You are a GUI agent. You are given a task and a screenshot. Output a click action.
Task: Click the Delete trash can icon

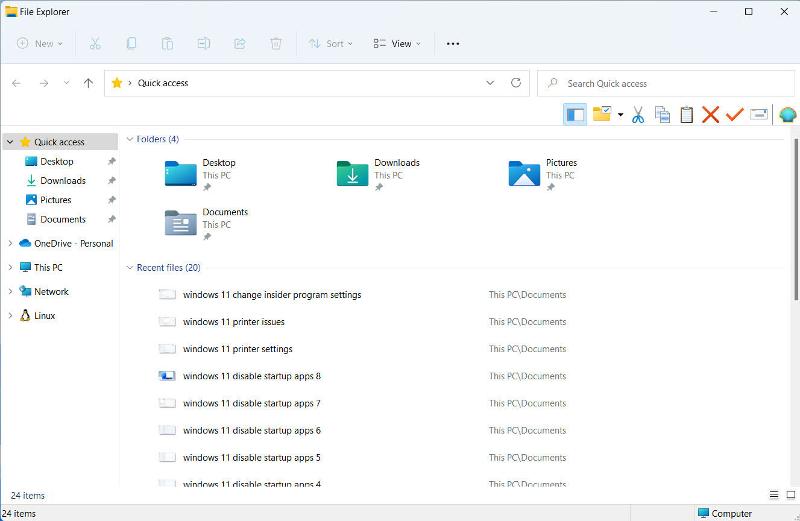[x=276, y=44]
